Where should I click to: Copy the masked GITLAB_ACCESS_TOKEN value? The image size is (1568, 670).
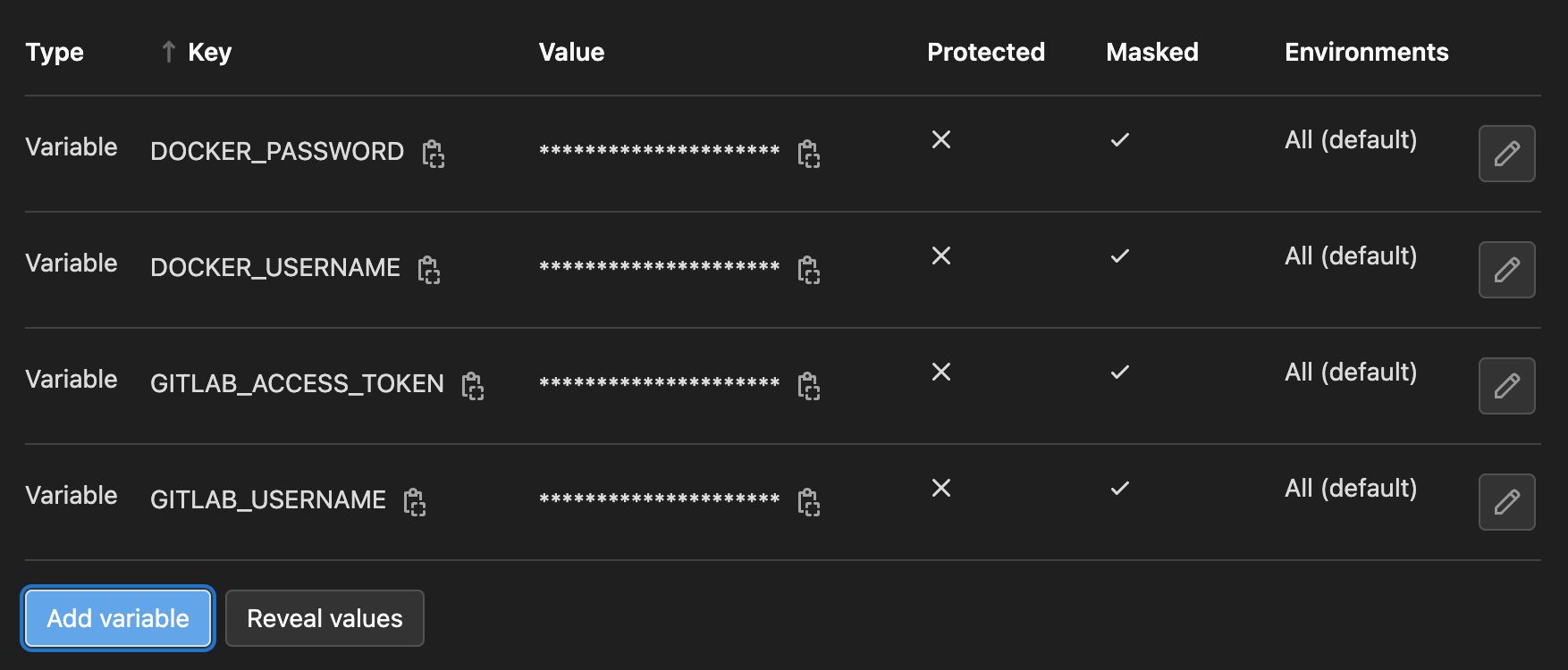click(x=808, y=387)
